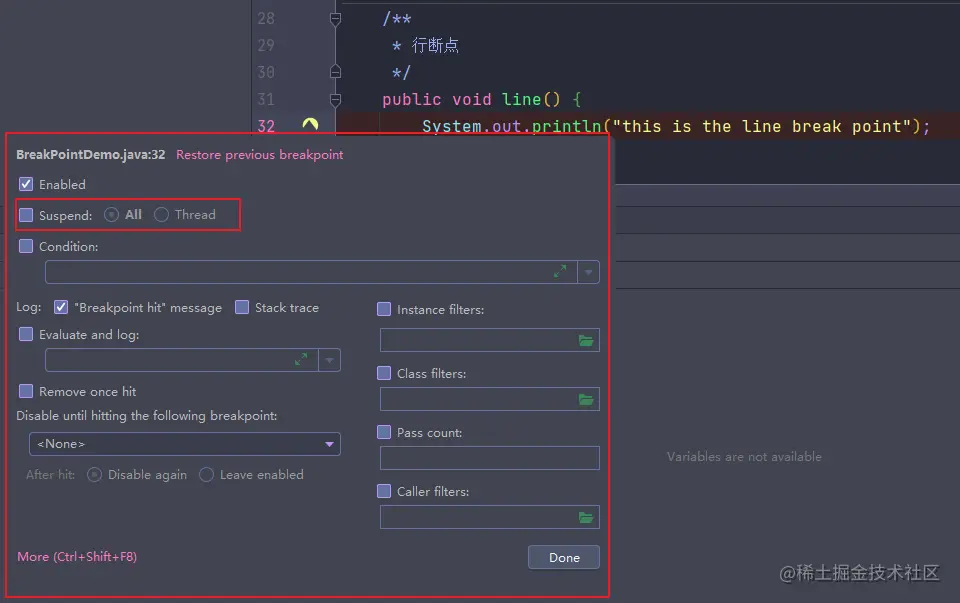Screen dimensions: 960x603
Task: Collapse the comment fold marker at line 28
Action: [x=336, y=19]
